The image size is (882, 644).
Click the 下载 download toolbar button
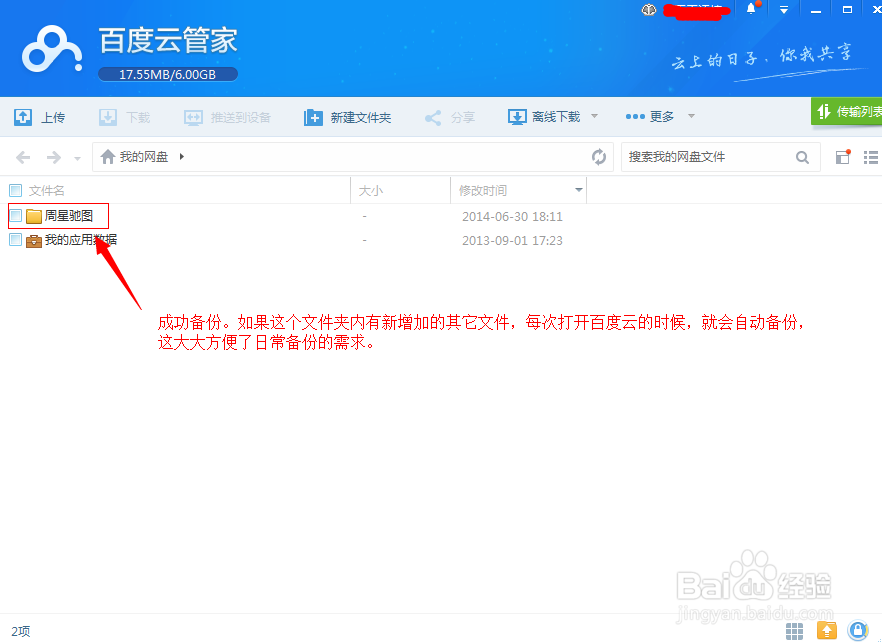124,117
